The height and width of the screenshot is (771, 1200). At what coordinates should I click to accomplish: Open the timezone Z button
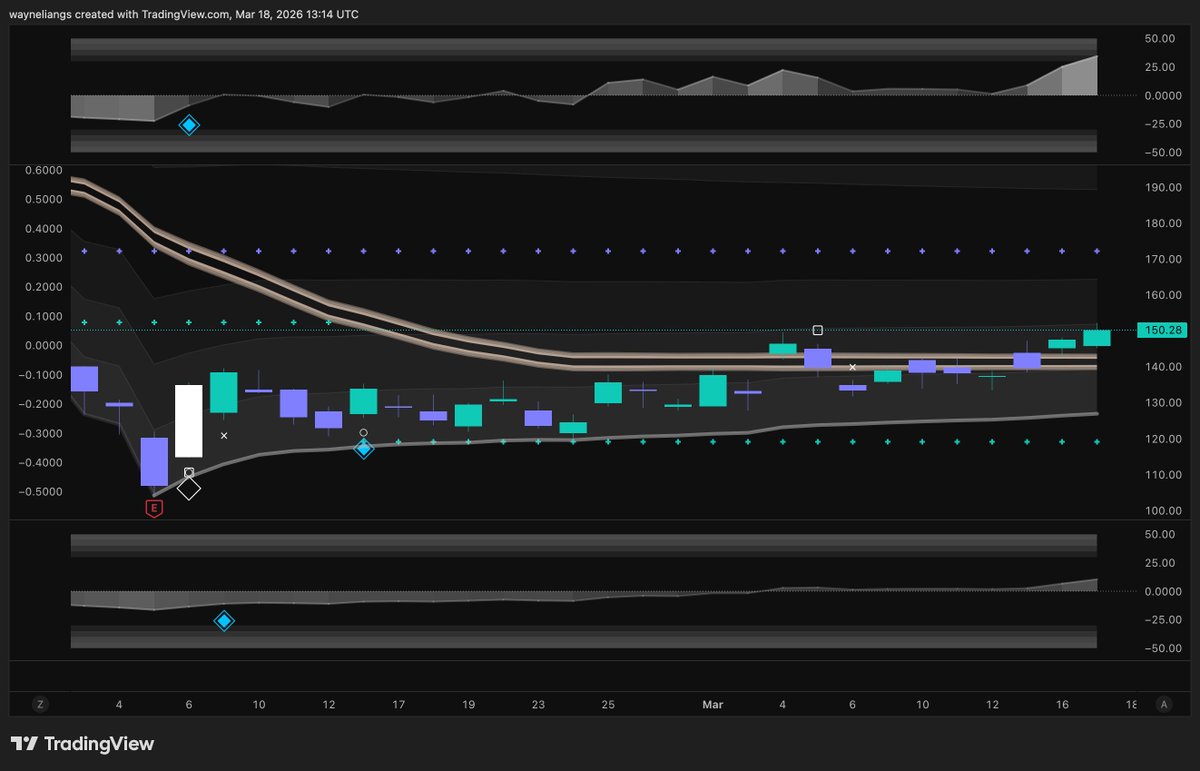(41, 704)
